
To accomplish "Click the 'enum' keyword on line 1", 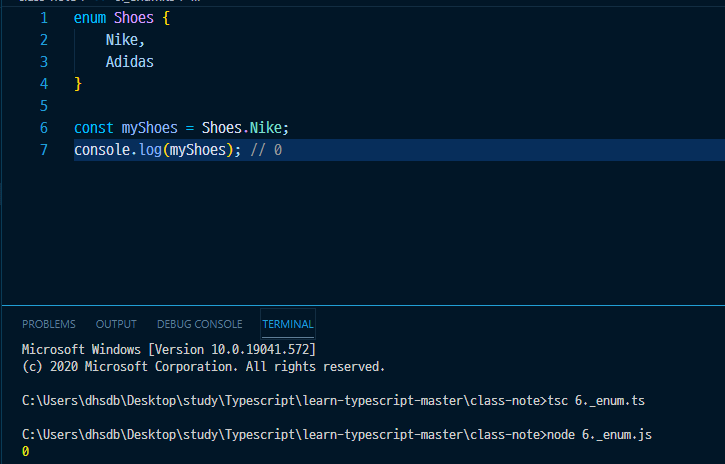I will coord(90,18).
